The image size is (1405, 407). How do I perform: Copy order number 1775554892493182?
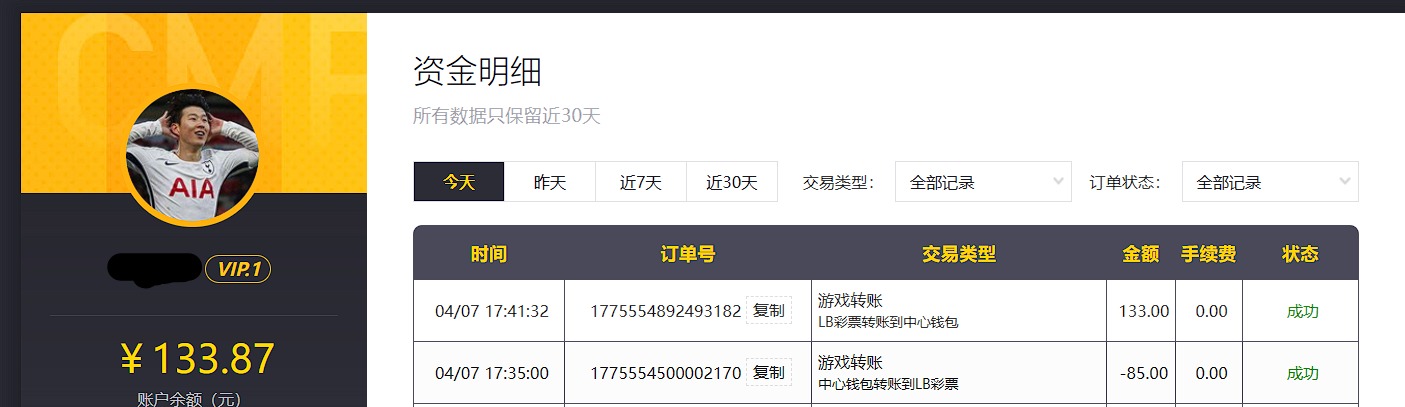point(768,311)
